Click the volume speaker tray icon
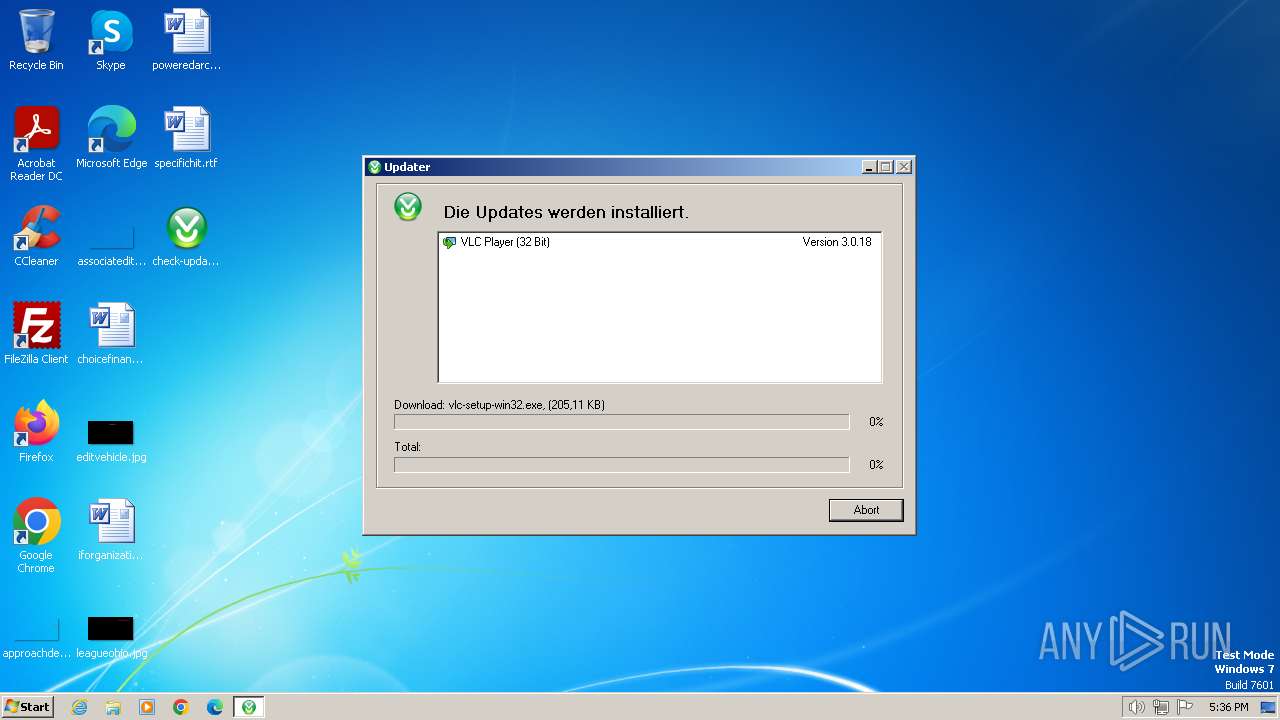1280x720 pixels. click(x=1136, y=707)
